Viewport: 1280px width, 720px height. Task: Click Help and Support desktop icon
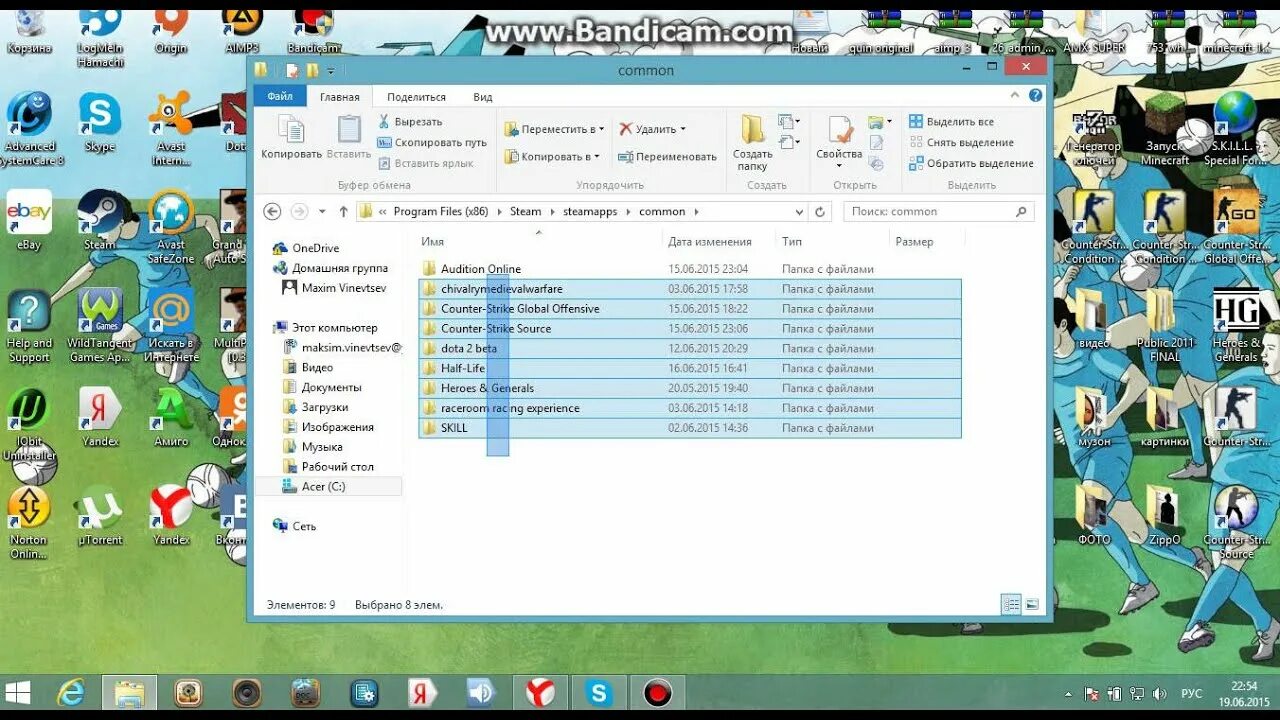pyautogui.click(x=29, y=327)
